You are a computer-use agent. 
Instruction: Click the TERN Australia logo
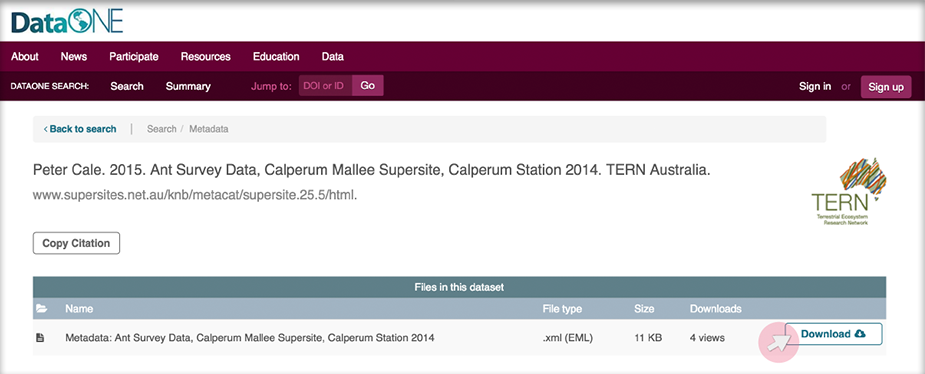(849, 191)
